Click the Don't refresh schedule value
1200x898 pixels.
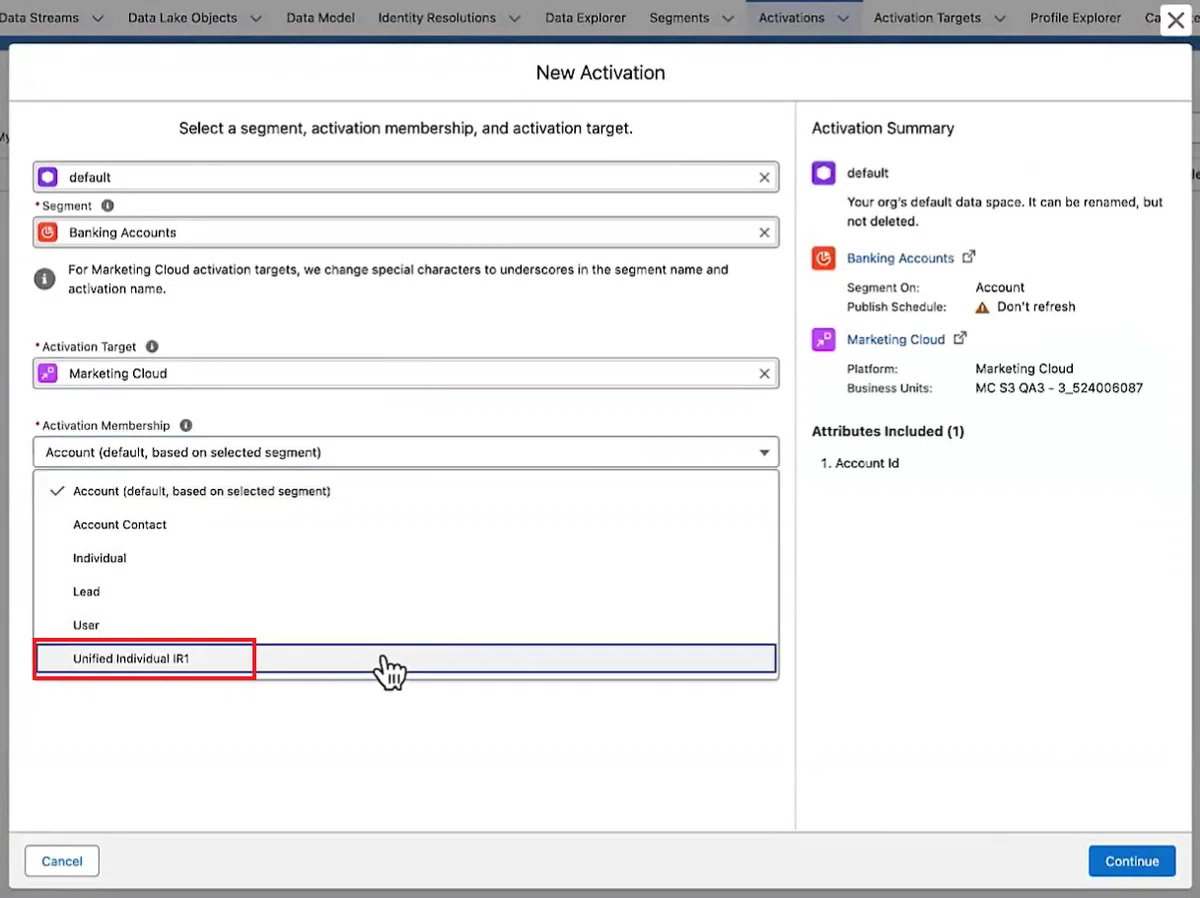[1036, 307]
